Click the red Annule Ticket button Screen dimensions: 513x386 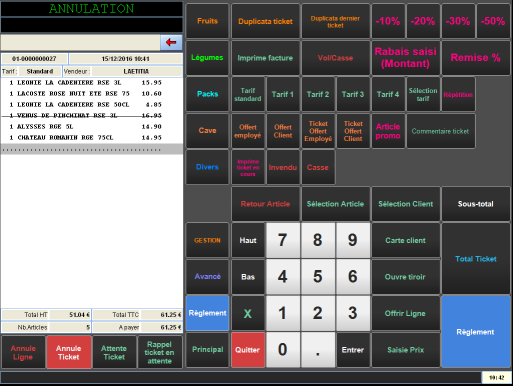[69, 352]
